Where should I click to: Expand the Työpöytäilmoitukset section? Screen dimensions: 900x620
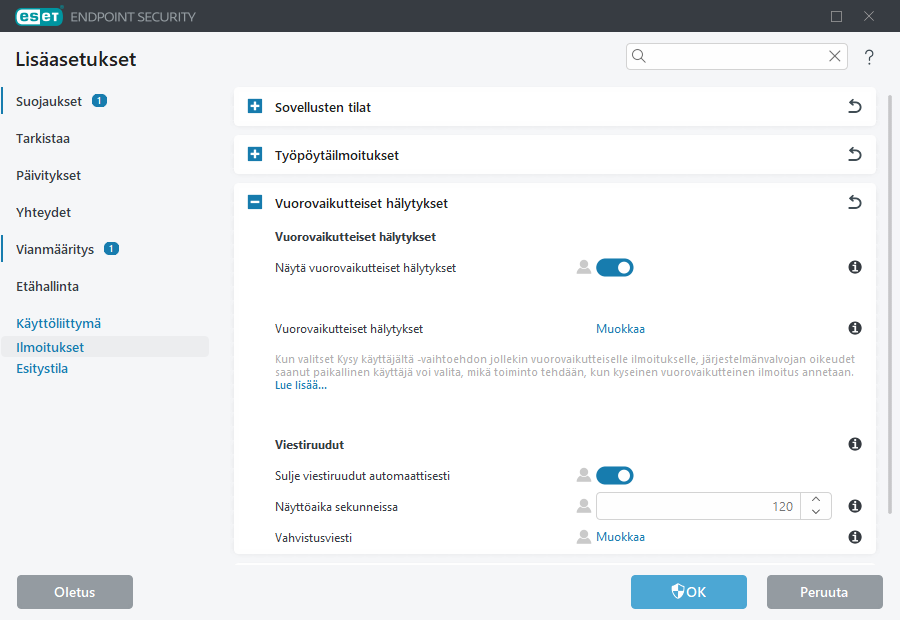255,154
